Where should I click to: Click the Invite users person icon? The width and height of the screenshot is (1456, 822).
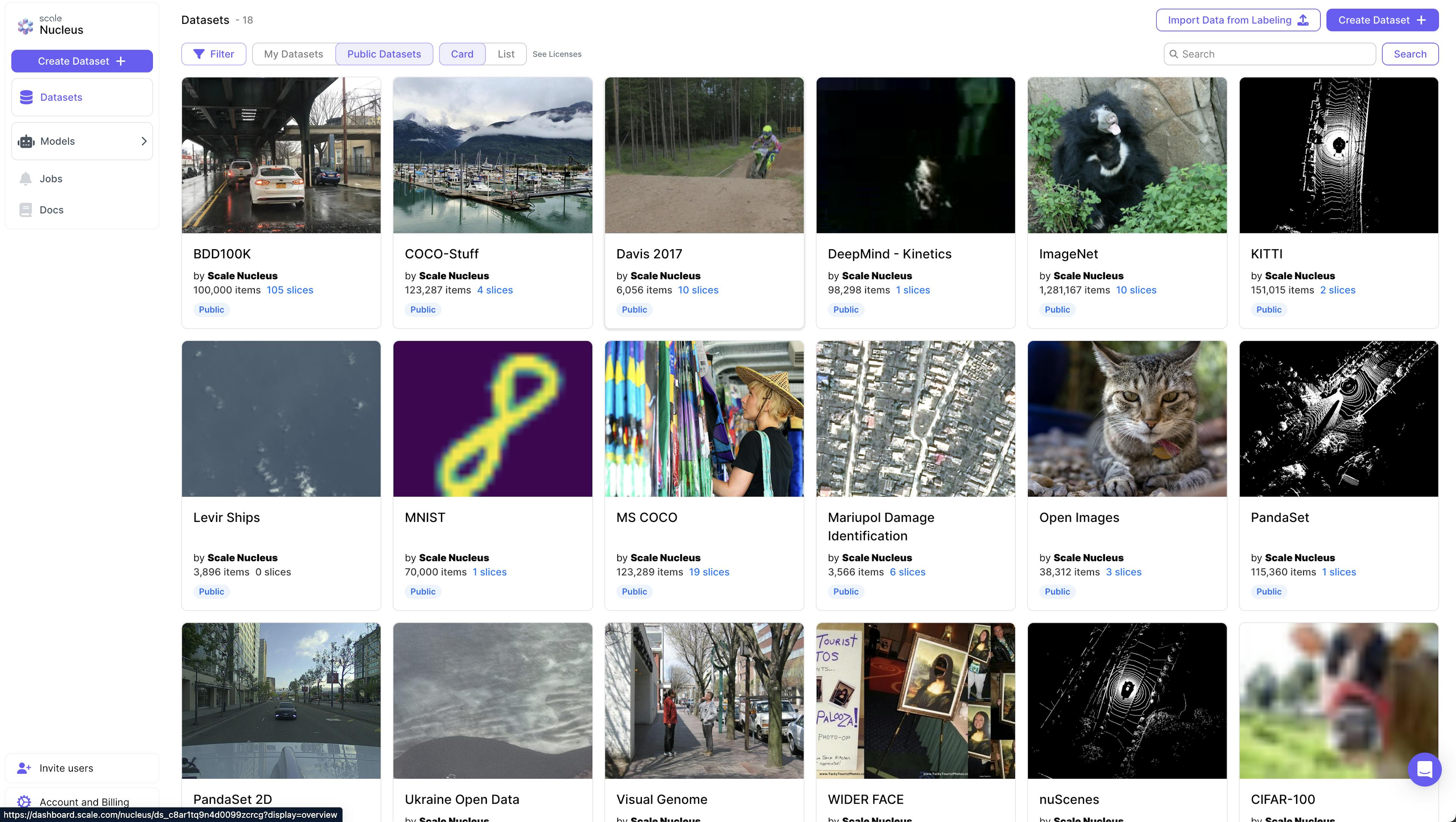pos(24,768)
